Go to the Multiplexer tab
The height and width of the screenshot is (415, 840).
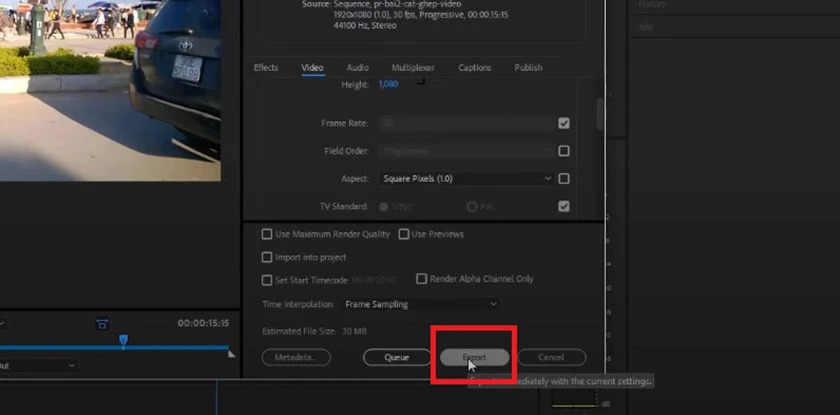click(x=412, y=67)
